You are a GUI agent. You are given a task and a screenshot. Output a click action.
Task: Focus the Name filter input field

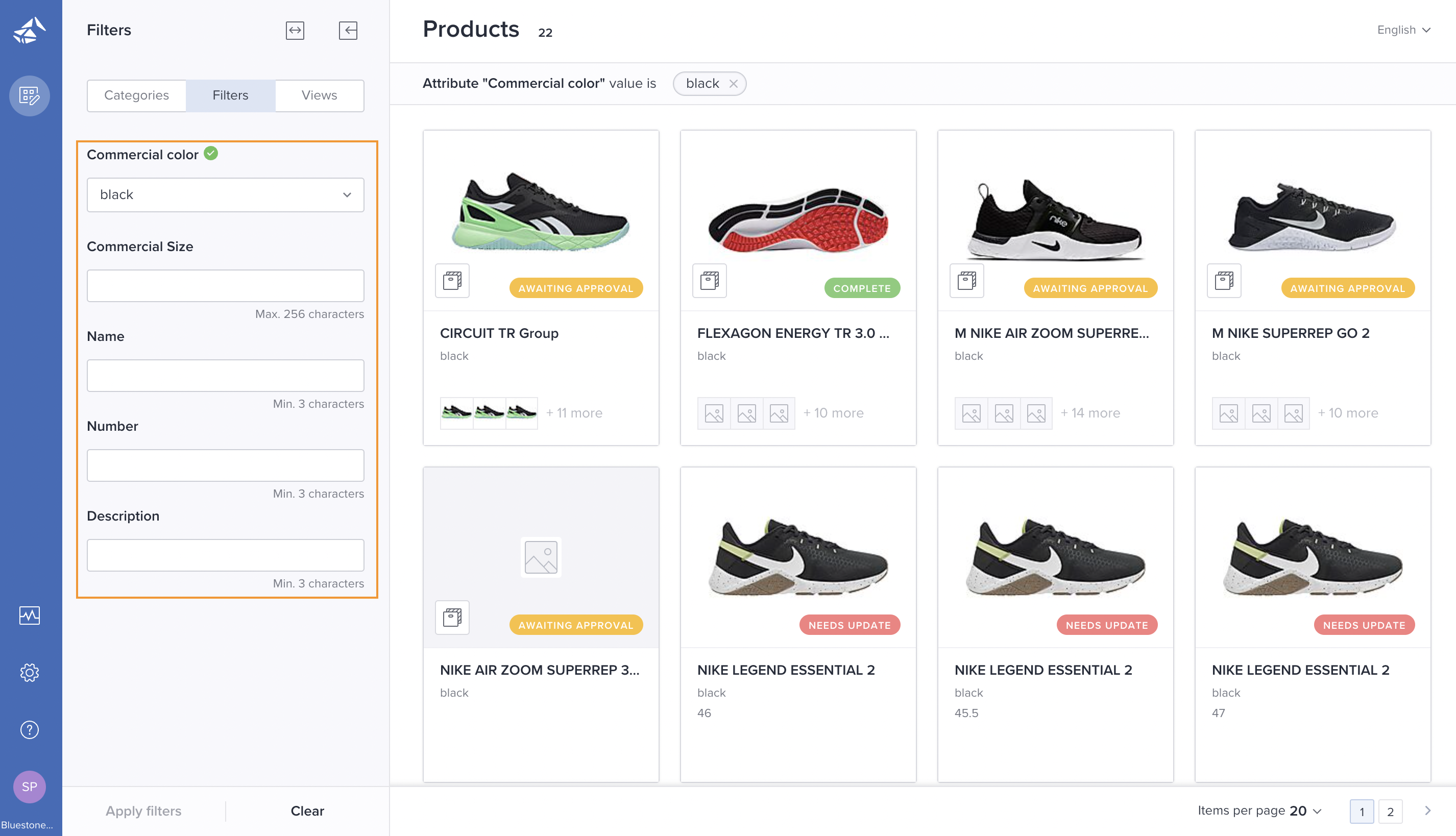225,376
